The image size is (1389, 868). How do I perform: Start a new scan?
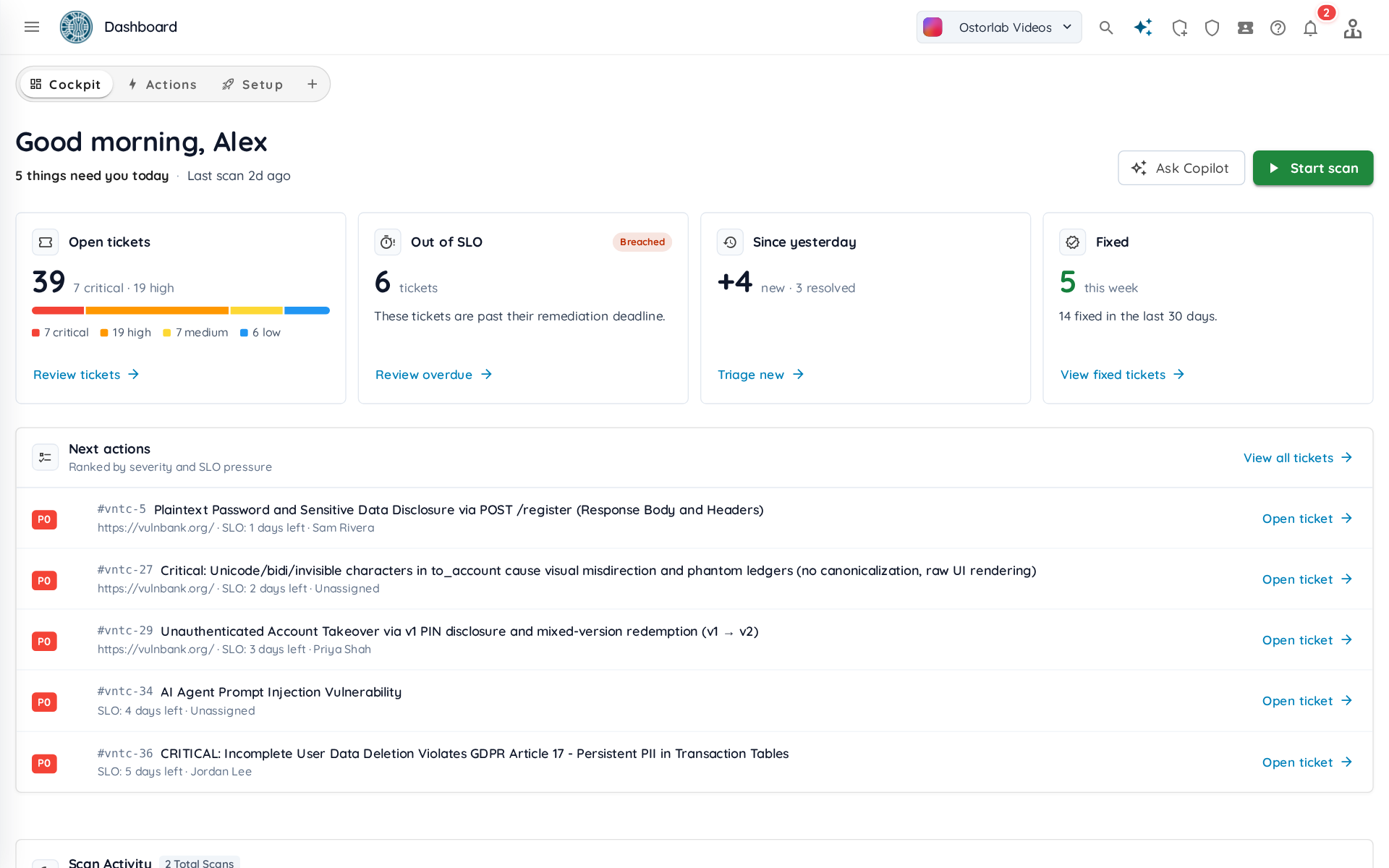point(1313,168)
